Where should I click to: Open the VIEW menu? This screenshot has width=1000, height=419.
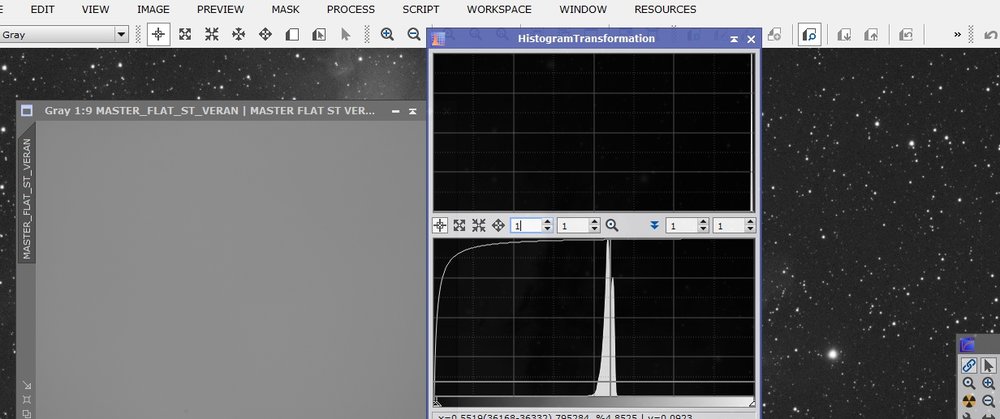pyautogui.click(x=96, y=10)
